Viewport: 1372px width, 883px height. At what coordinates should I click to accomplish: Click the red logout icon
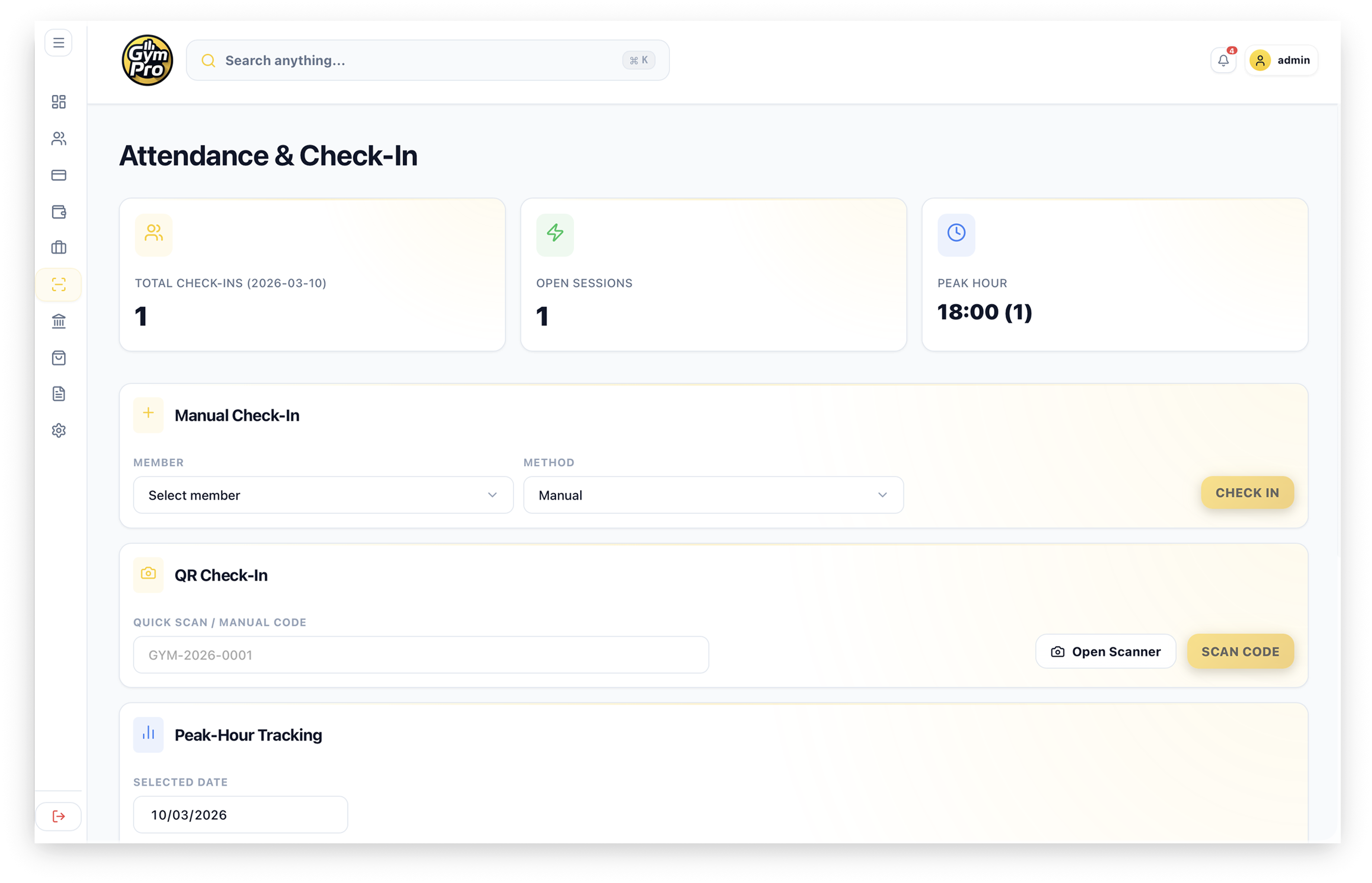tap(59, 816)
